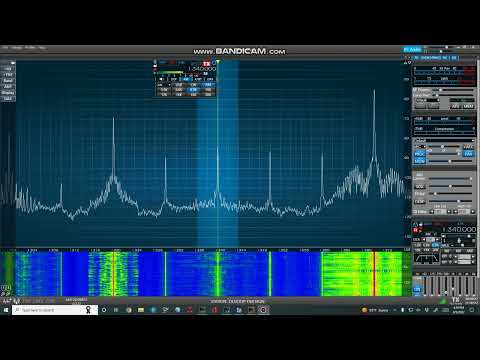Image resolution: width=480 pixels, height=360 pixels.
Task: Add a tracking notch filter with +TNF
Action: pos(8,75)
